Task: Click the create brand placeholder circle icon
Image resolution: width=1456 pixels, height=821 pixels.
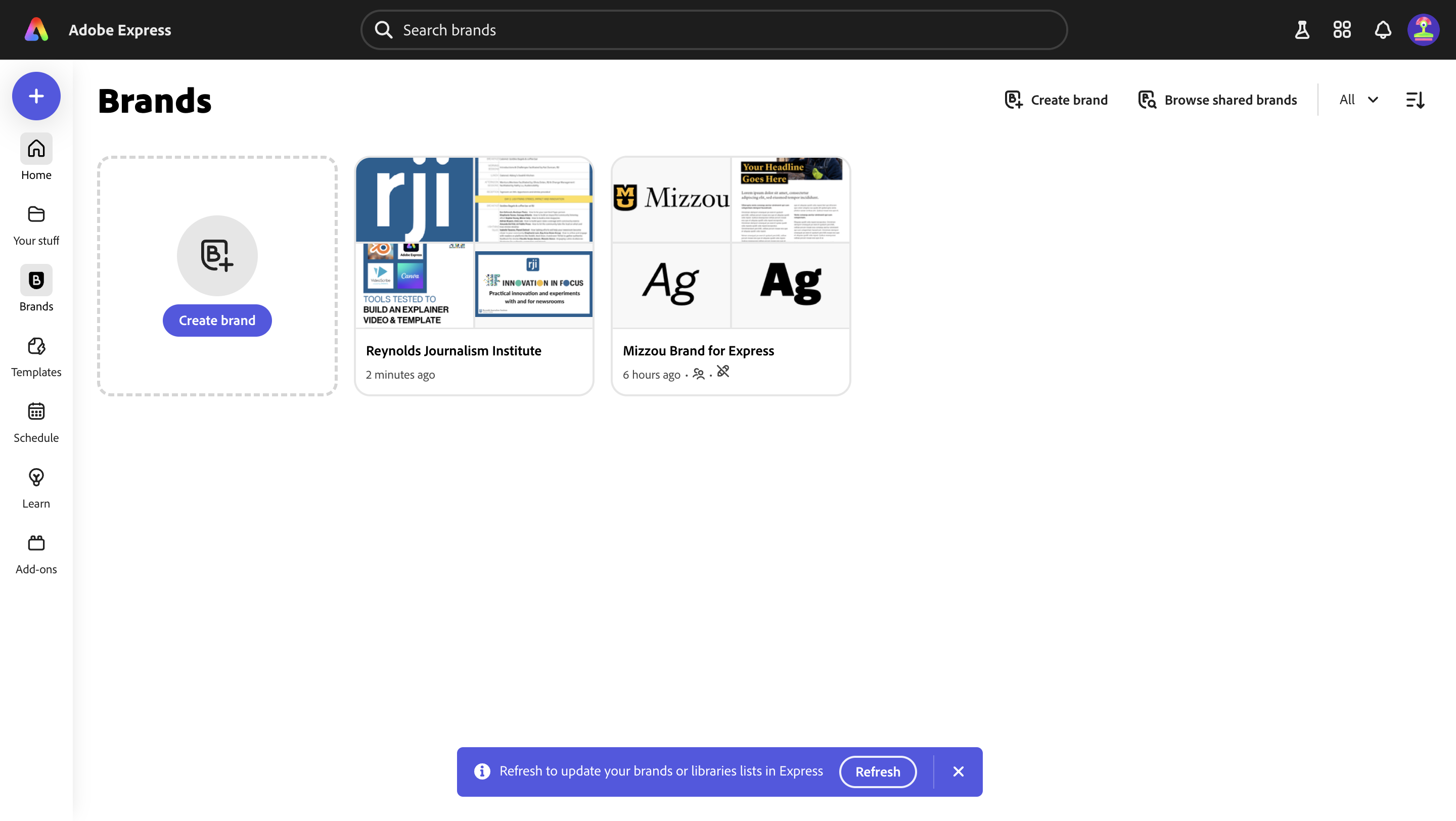Action: [217, 255]
